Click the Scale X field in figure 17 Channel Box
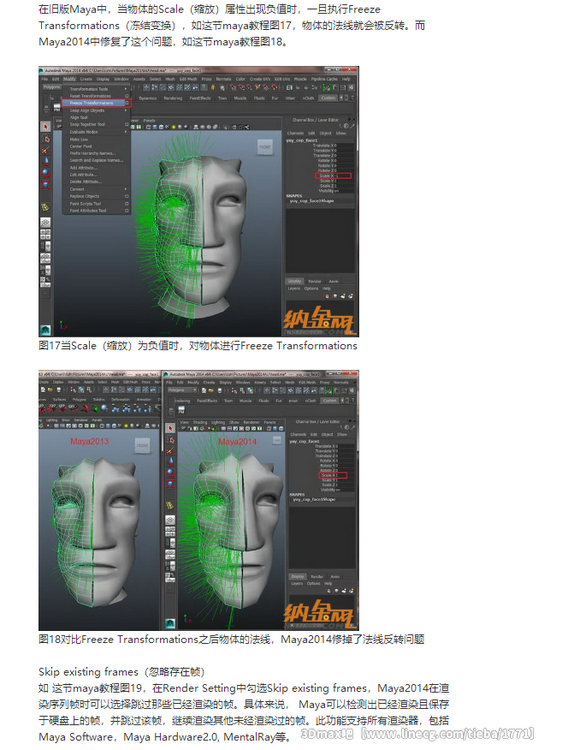 (334, 176)
